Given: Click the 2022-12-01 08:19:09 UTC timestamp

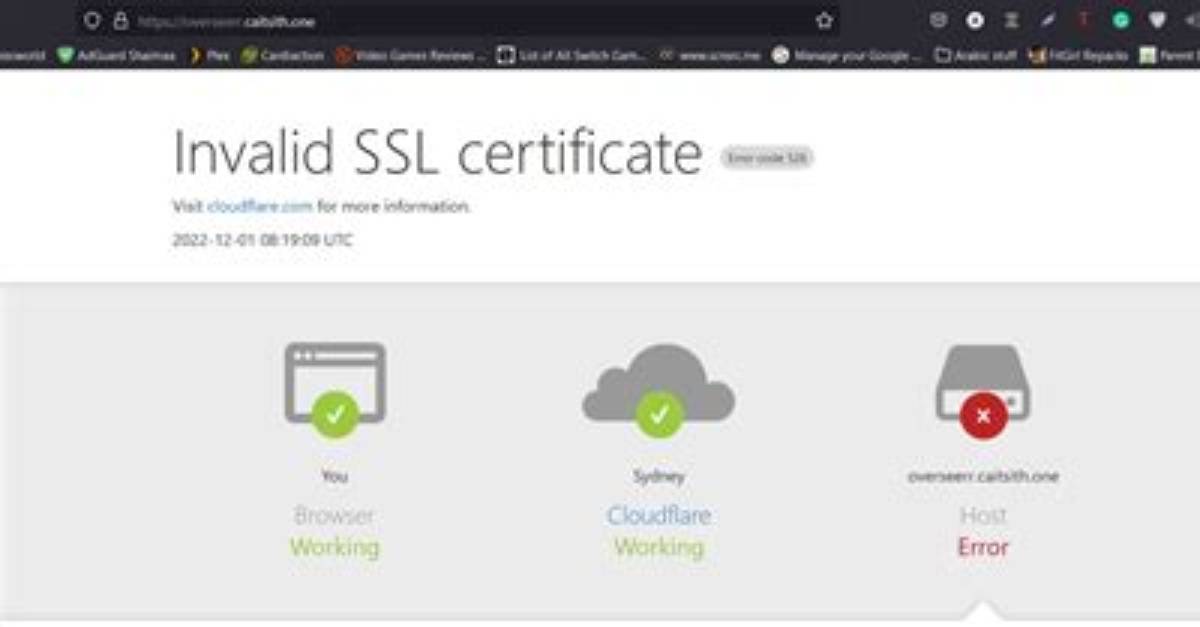Looking at the screenshot, I should (262, 240).
